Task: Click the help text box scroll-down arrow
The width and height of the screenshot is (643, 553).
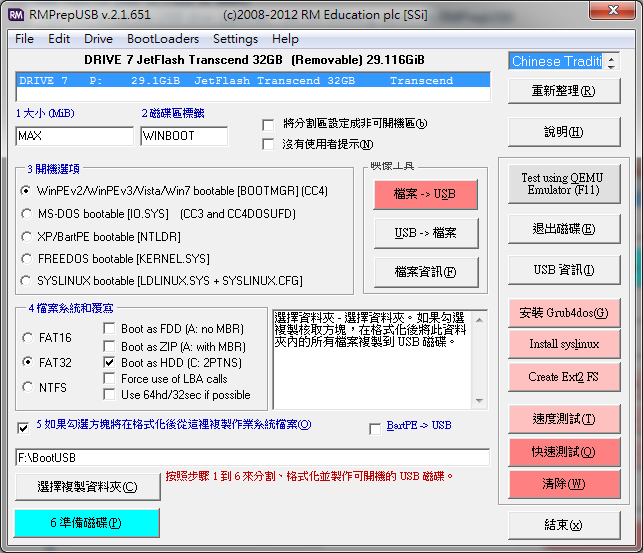Action: tap(479, 401)
